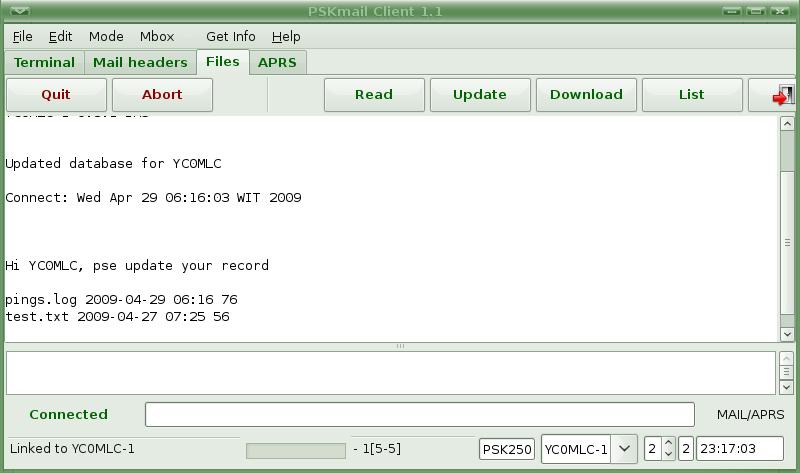Click the small box showing 2 beside spinner

click(686, 449)
